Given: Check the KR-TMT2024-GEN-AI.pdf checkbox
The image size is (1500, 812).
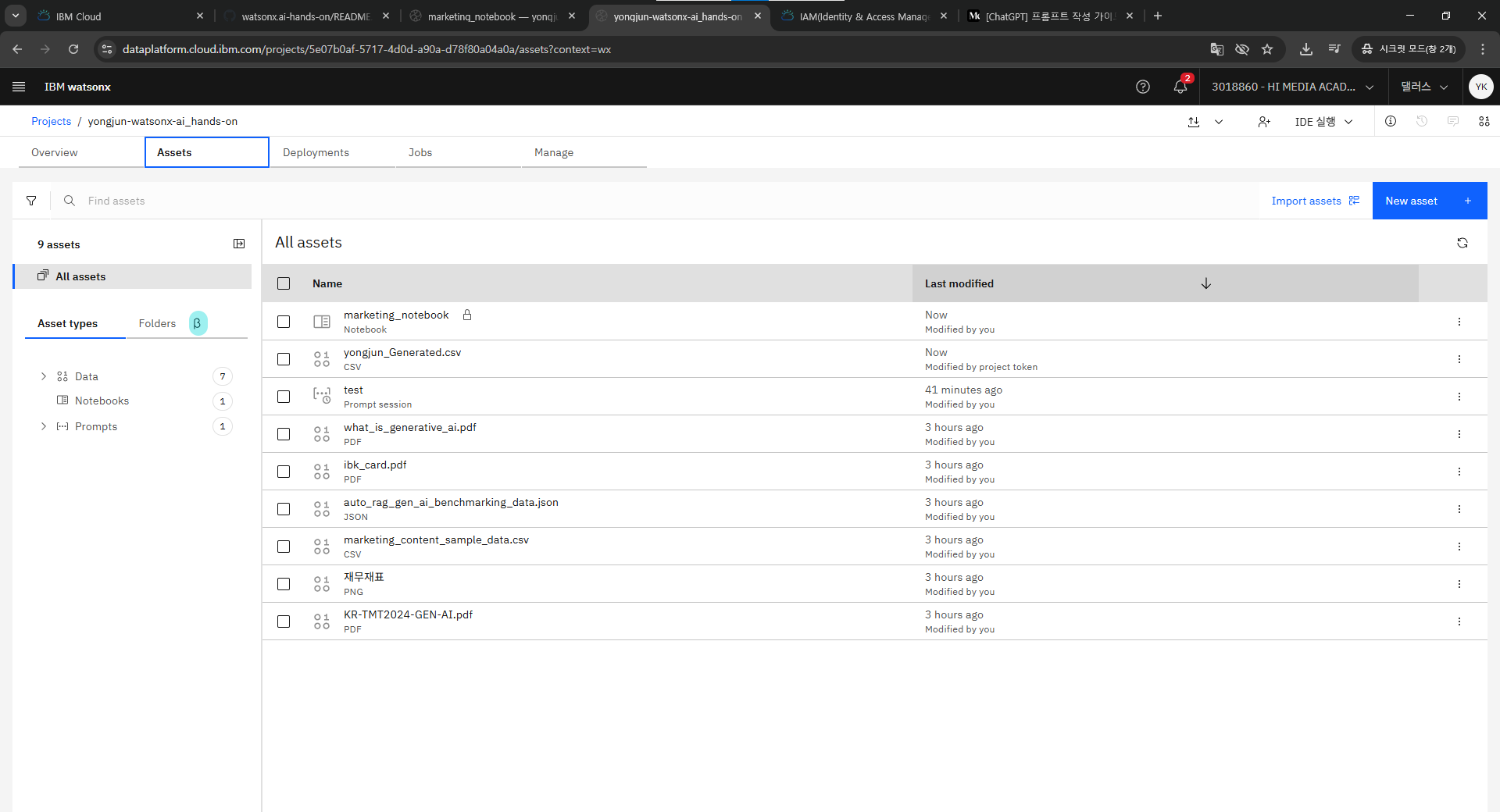Looking at the screenshot, I should [284, 621].
